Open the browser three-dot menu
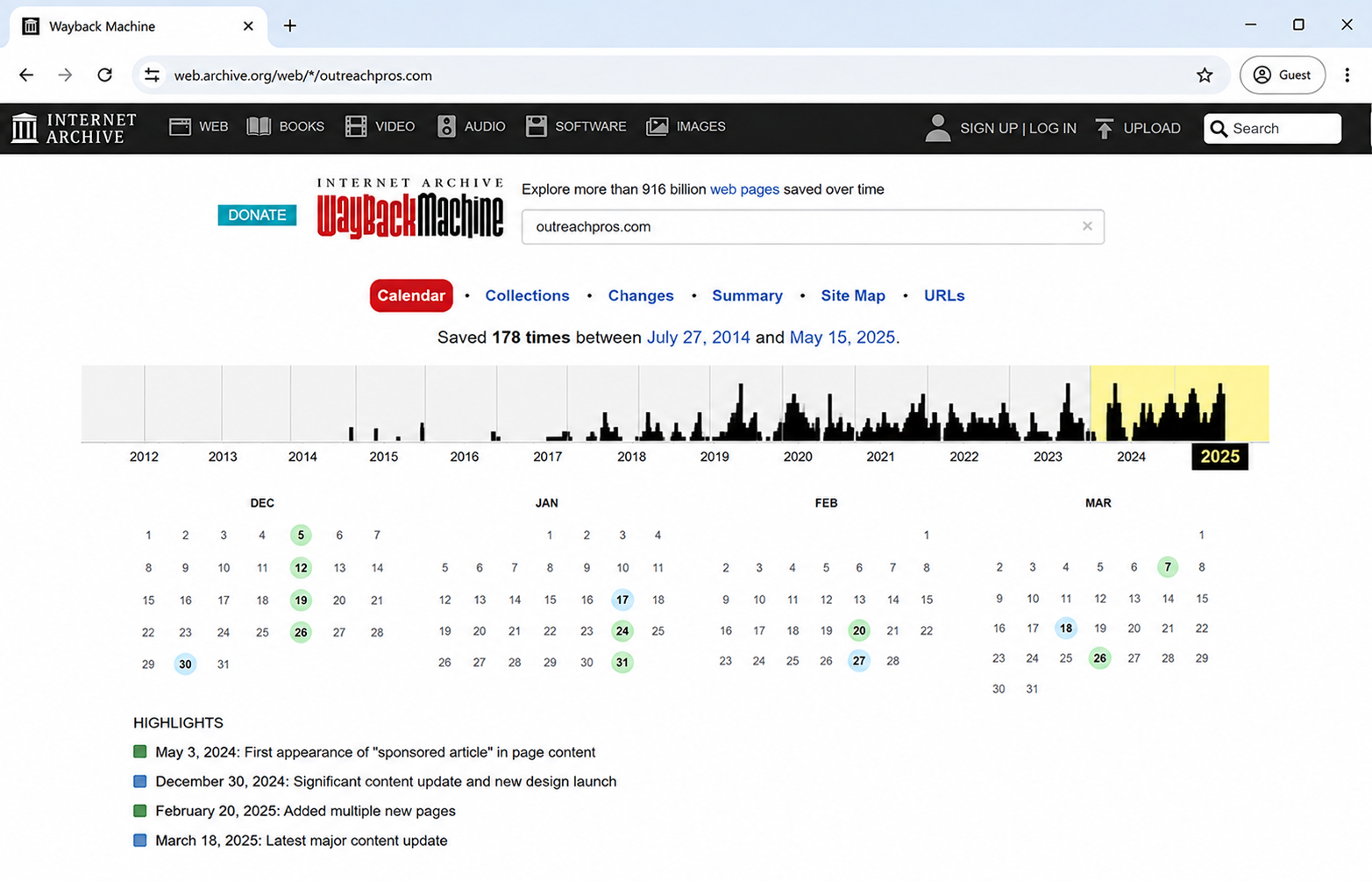 click(1347, 75)
